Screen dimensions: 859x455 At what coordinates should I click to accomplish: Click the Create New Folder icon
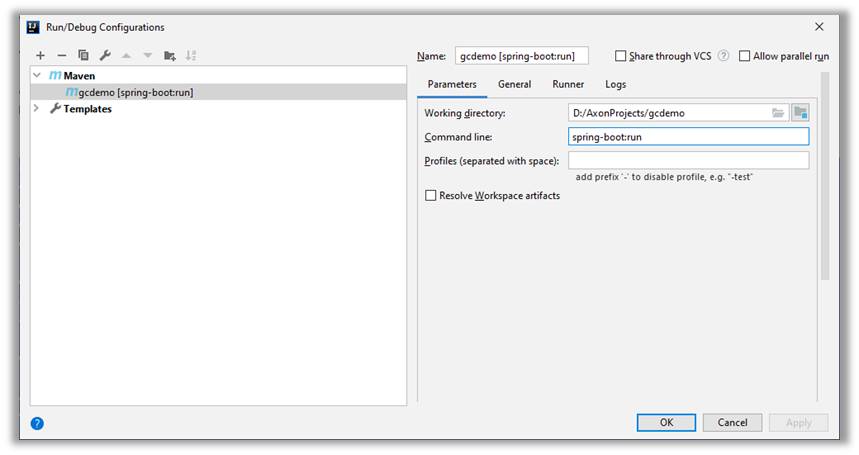coord(170,56)
